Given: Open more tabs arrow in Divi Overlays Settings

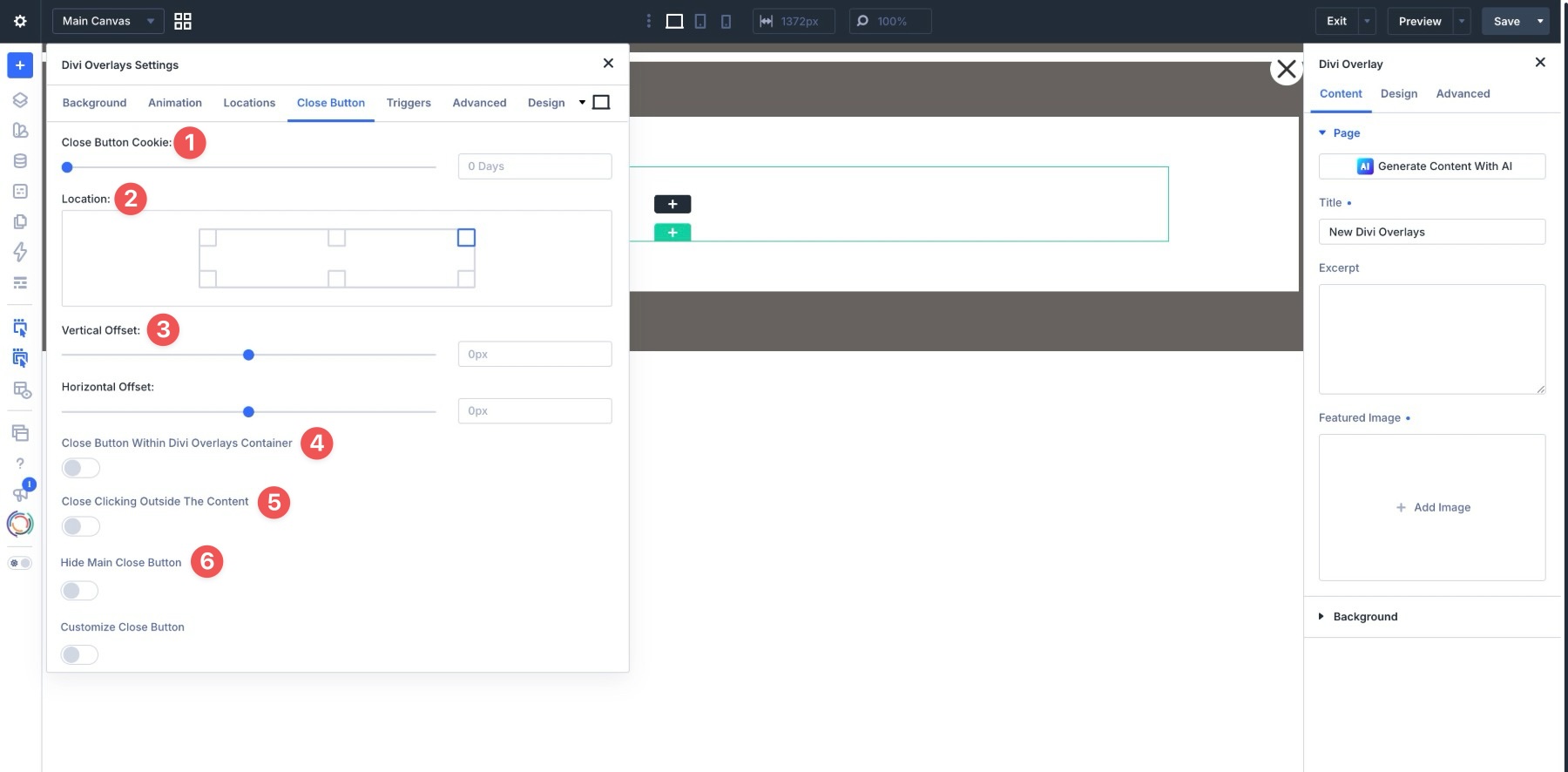Looking at the screenshot, I should (x=582, y=103).
